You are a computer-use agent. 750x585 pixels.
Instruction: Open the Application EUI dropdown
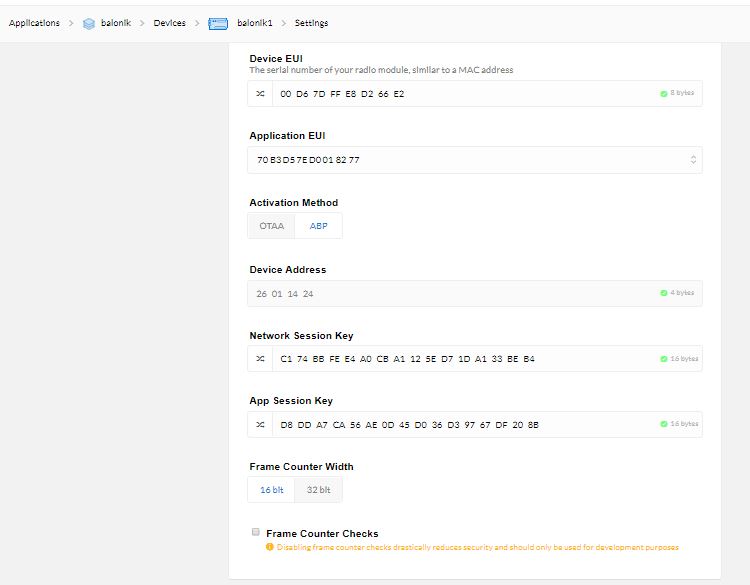(x=693, y=160)
